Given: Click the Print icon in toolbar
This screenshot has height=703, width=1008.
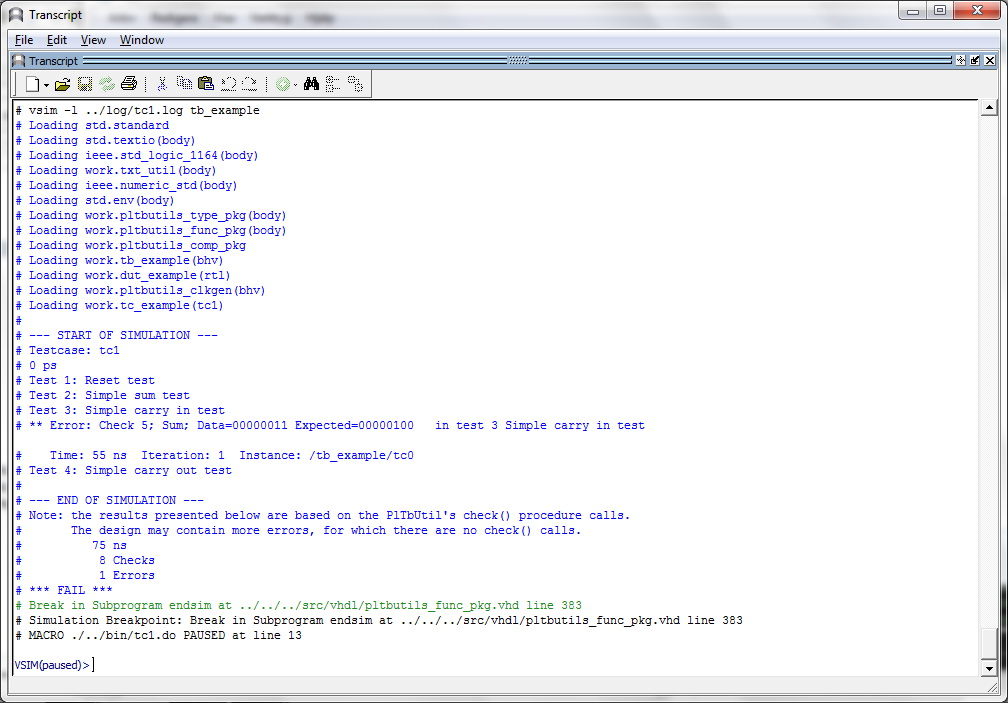Looking at the screenshot, I should tap(128, 84).
